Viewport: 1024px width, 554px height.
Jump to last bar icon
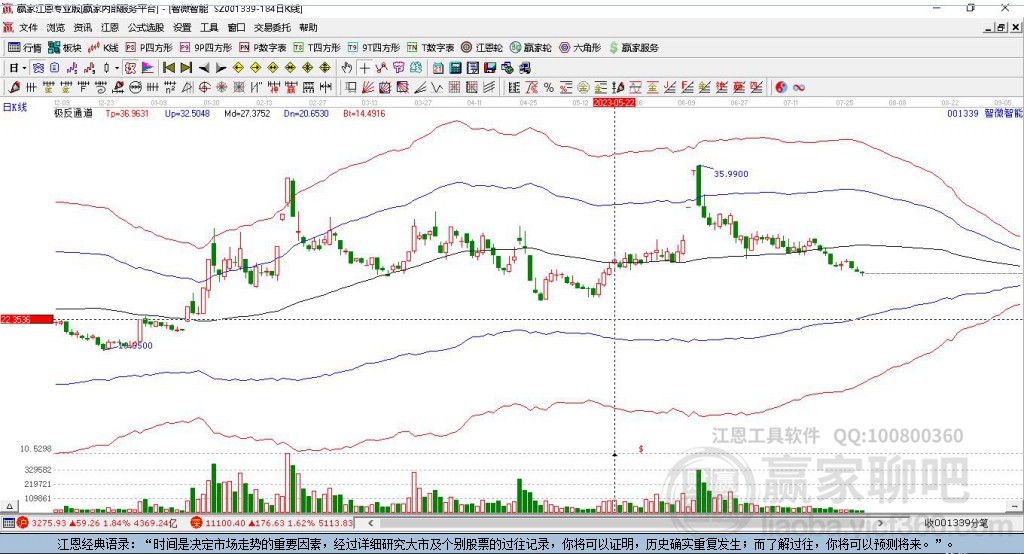186,68
